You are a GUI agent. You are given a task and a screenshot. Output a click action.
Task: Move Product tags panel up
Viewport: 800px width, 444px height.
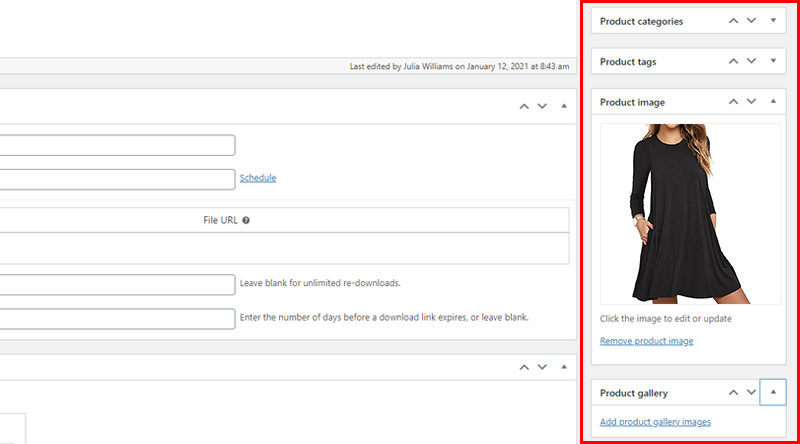point(733,61)
